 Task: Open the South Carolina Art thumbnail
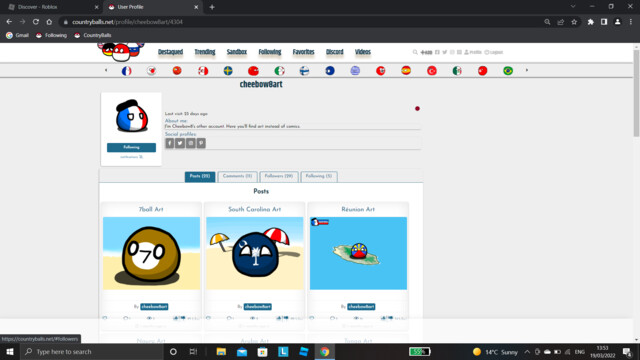tap(255, 253)
